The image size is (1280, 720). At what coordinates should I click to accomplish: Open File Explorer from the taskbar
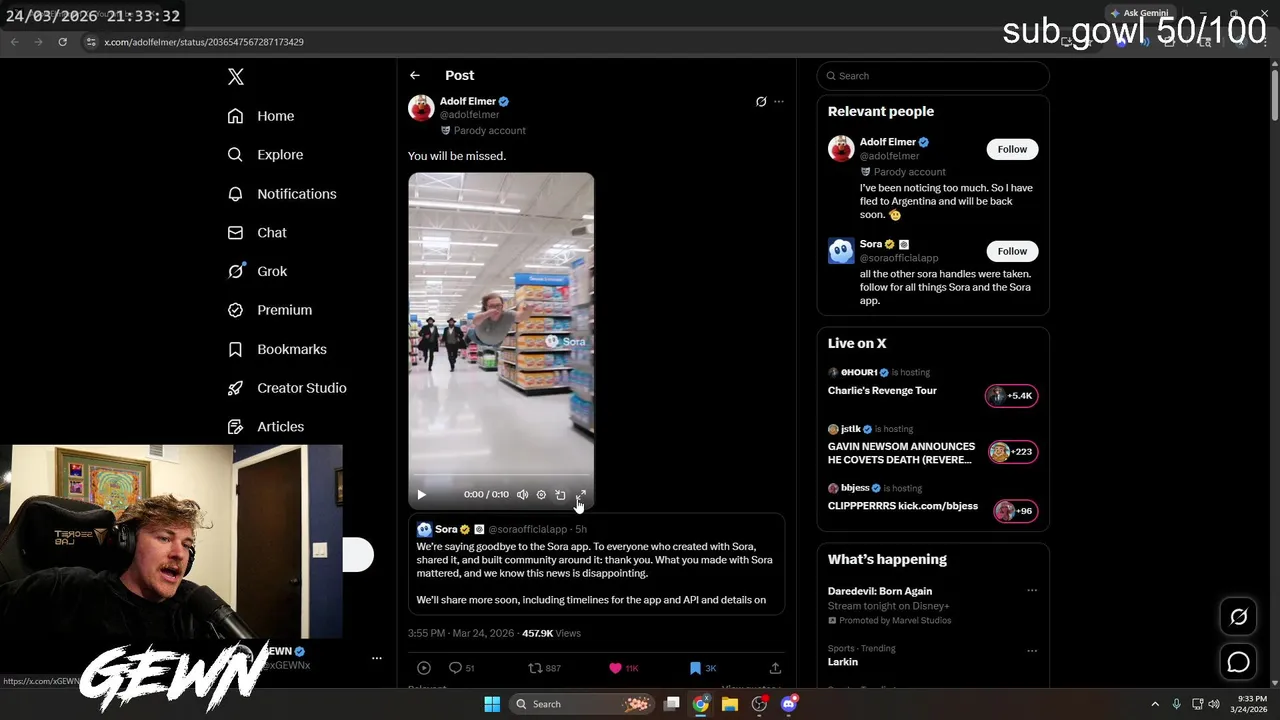(x=730, y=704)
